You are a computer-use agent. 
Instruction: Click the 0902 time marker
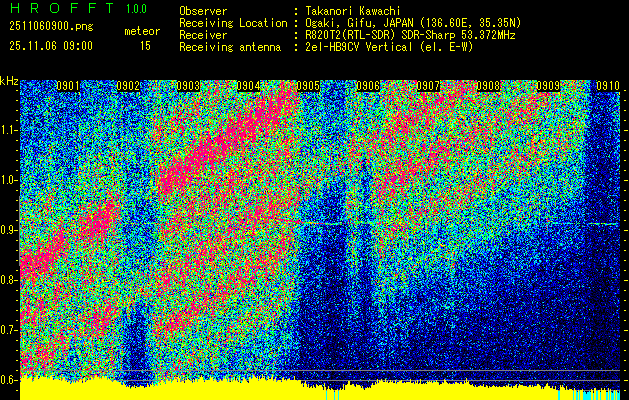pos(128,86)
